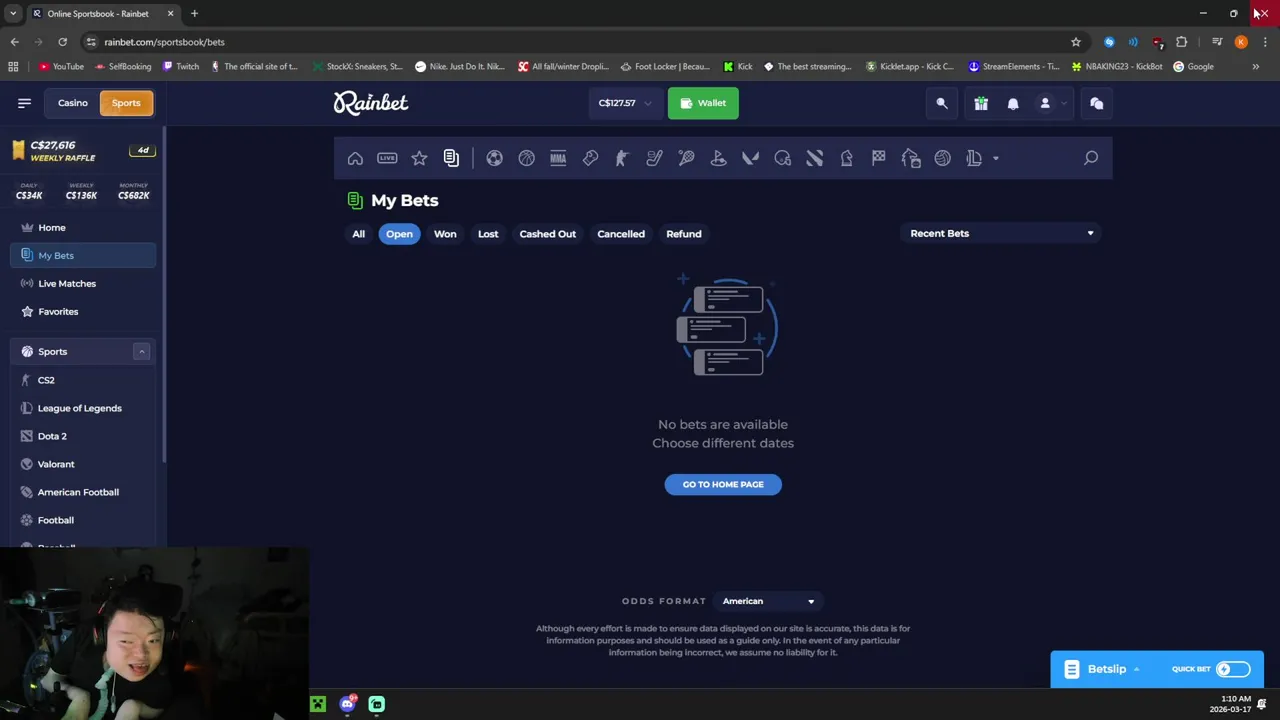Open favorites star icon in sports bar

point(419,158)
